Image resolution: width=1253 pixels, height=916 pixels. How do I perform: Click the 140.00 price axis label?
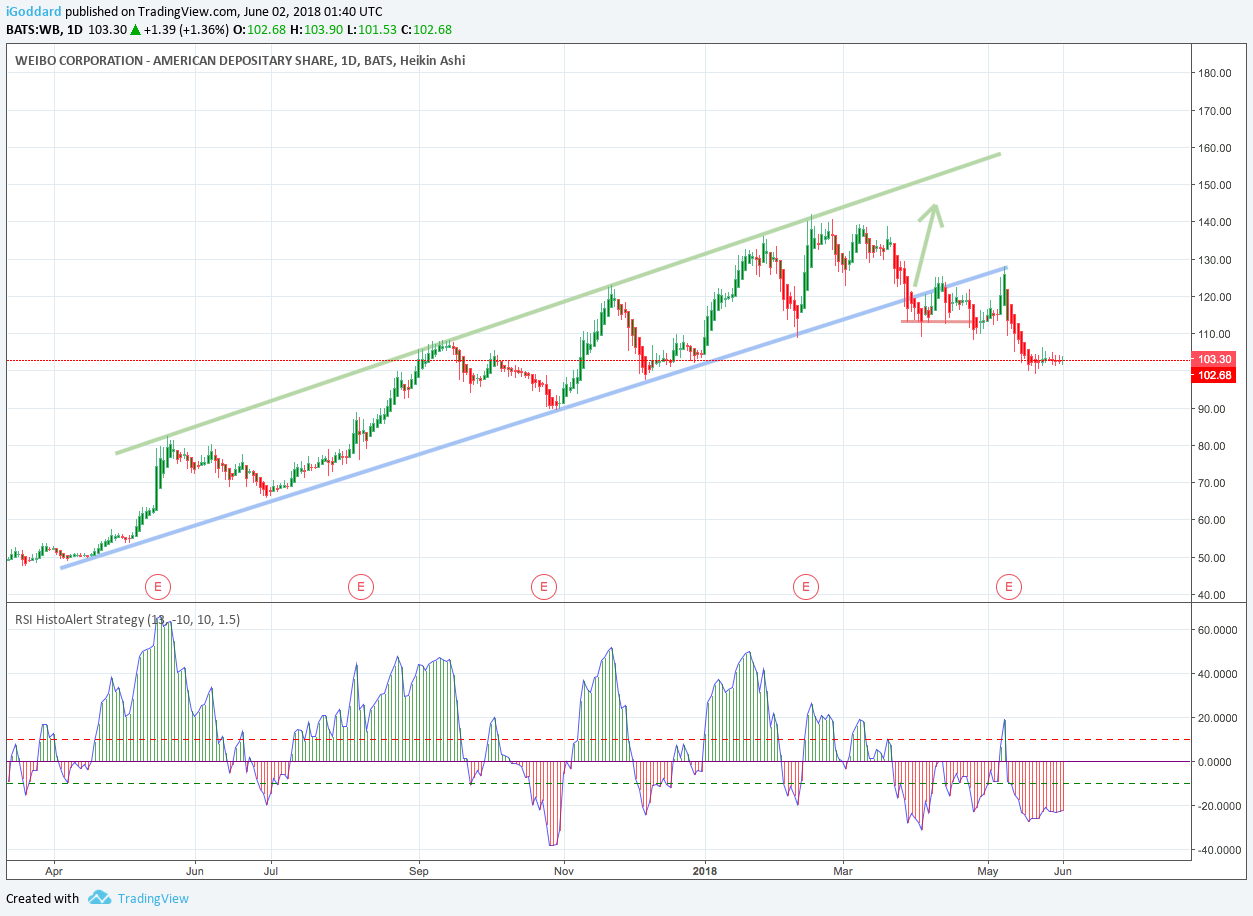tap(1213, 222)
